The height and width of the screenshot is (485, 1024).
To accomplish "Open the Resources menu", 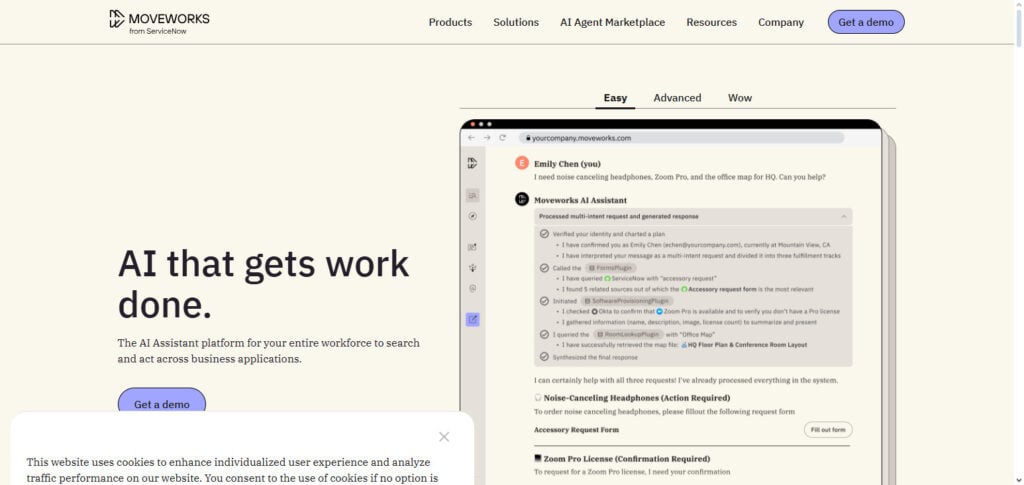I will 711,22.
